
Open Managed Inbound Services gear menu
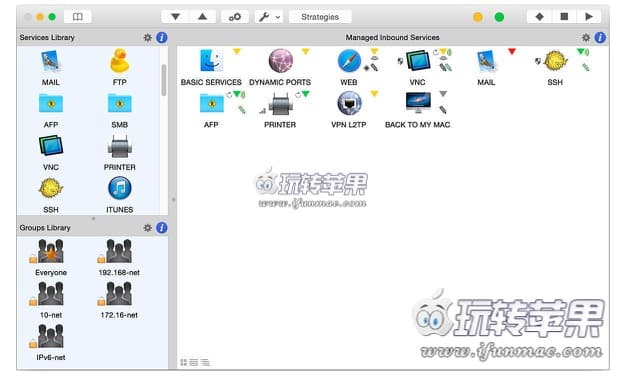586,37
